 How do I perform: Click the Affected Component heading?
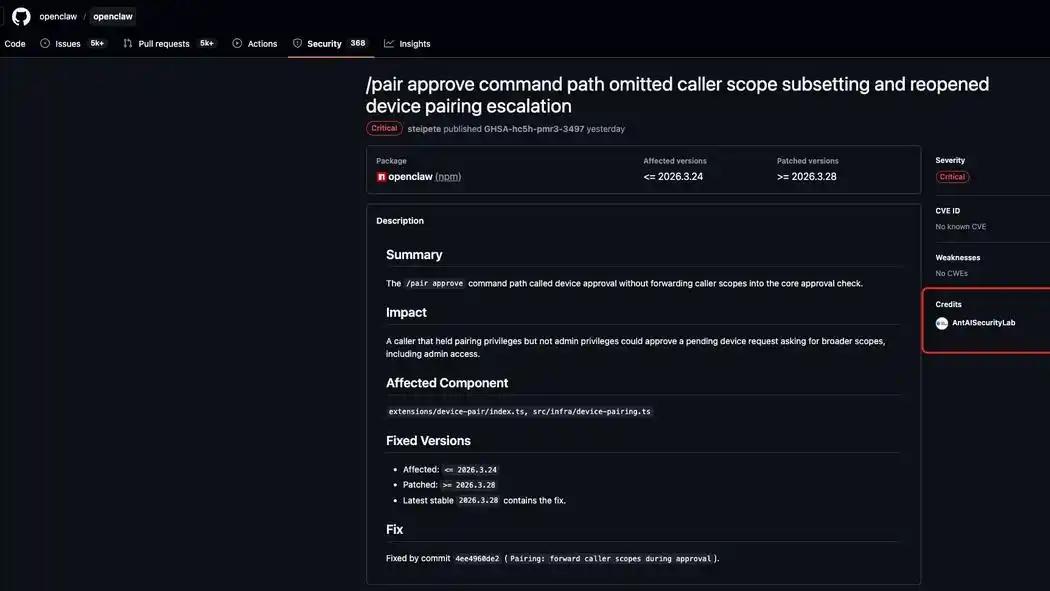447,383
